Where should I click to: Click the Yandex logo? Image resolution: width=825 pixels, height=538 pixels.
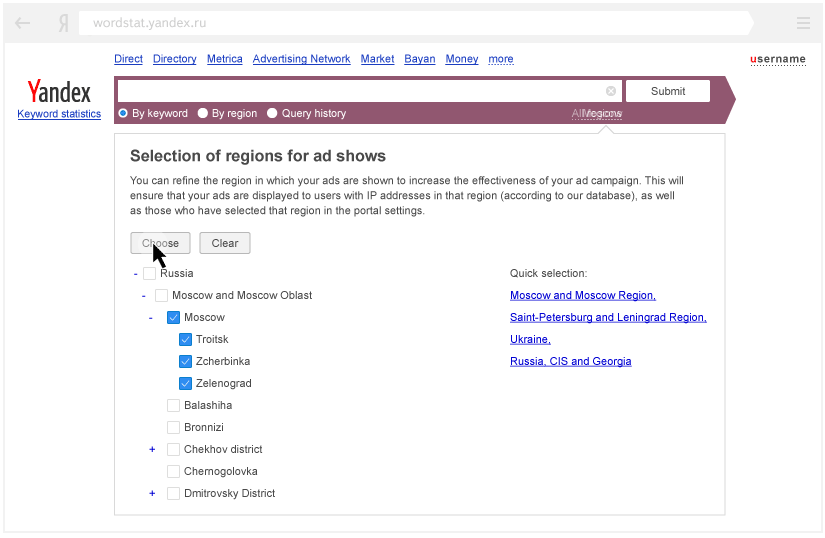tap(59, 92)
